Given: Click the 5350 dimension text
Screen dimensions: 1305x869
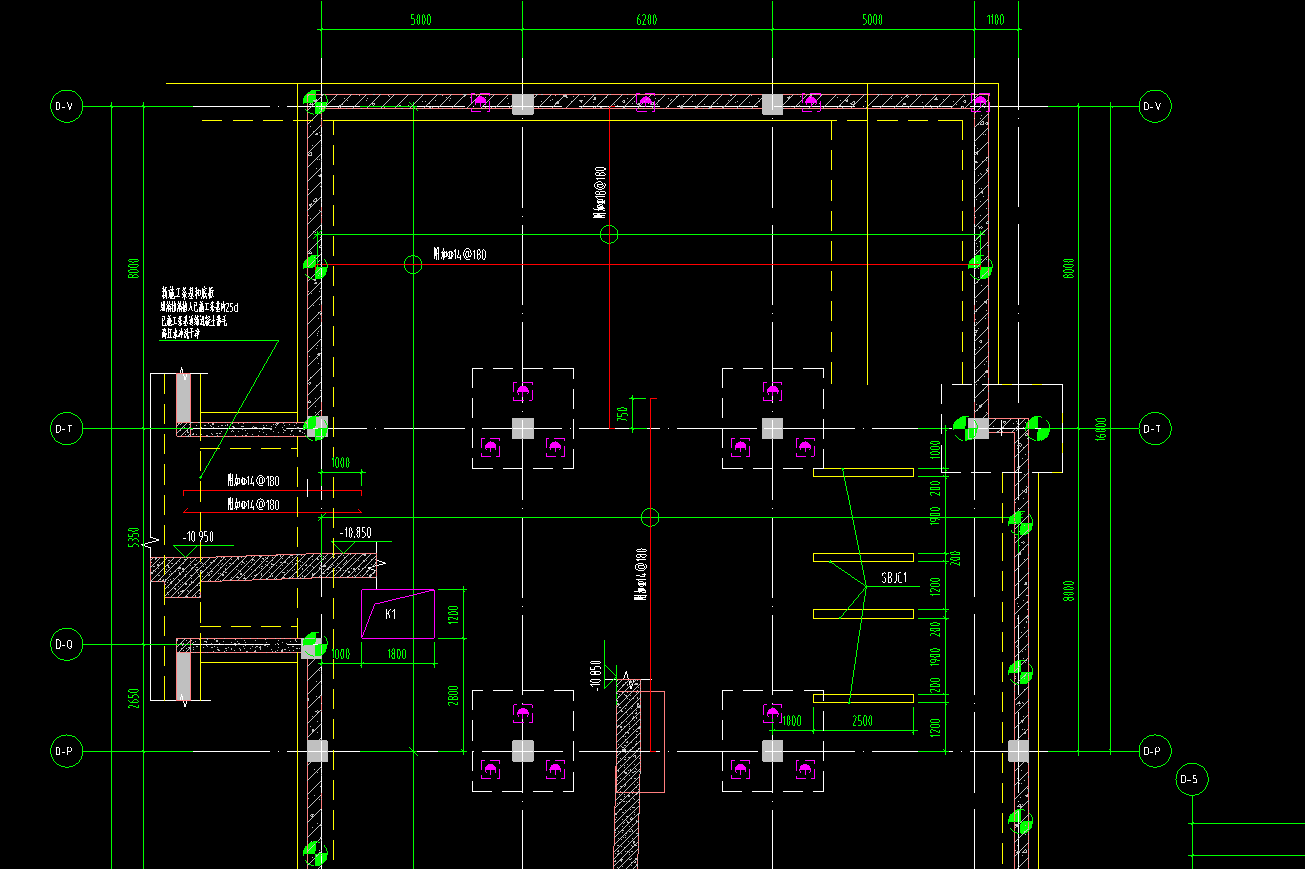Looking at the screenshot, I should point(133,538).
